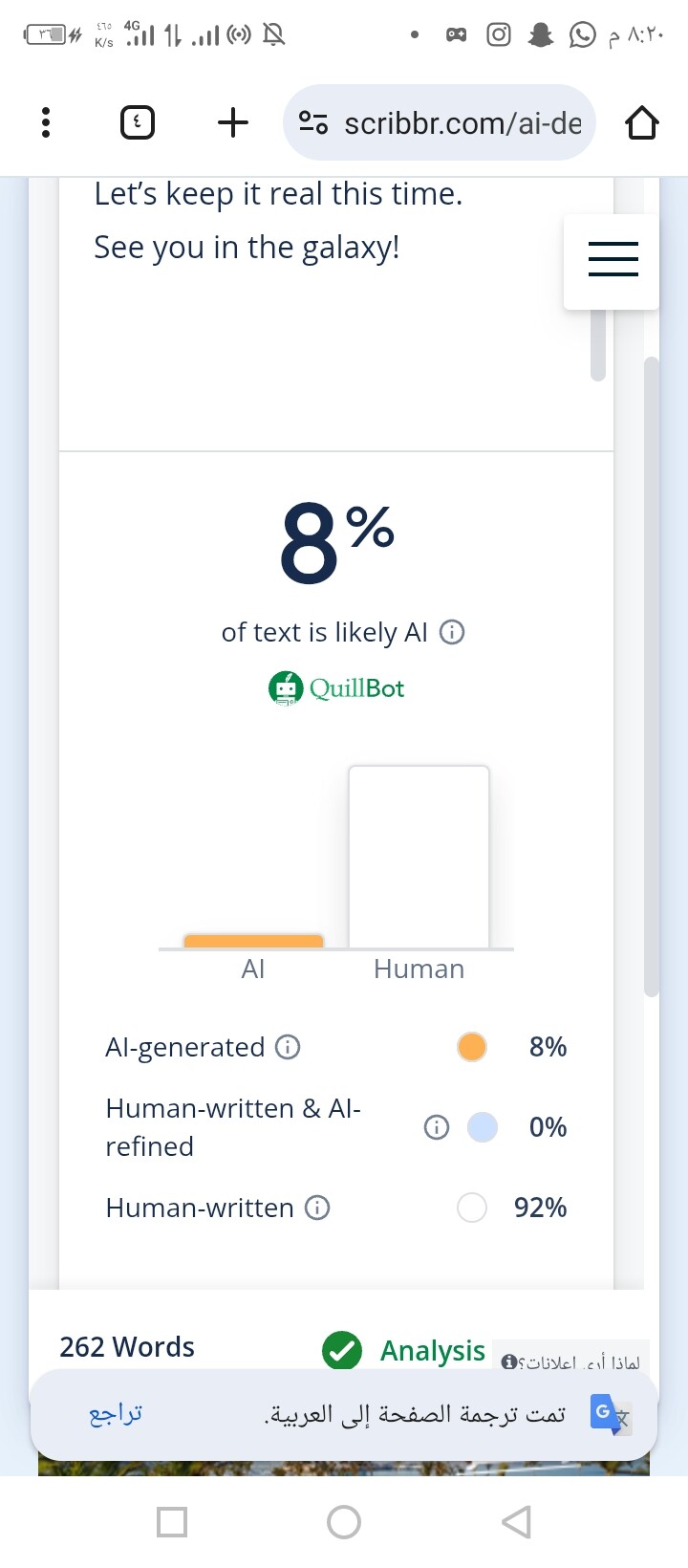Tap info icon beside 'of text is likely AI'
The height and width of the screenshot is (1568, 688).
coord(451,632)
